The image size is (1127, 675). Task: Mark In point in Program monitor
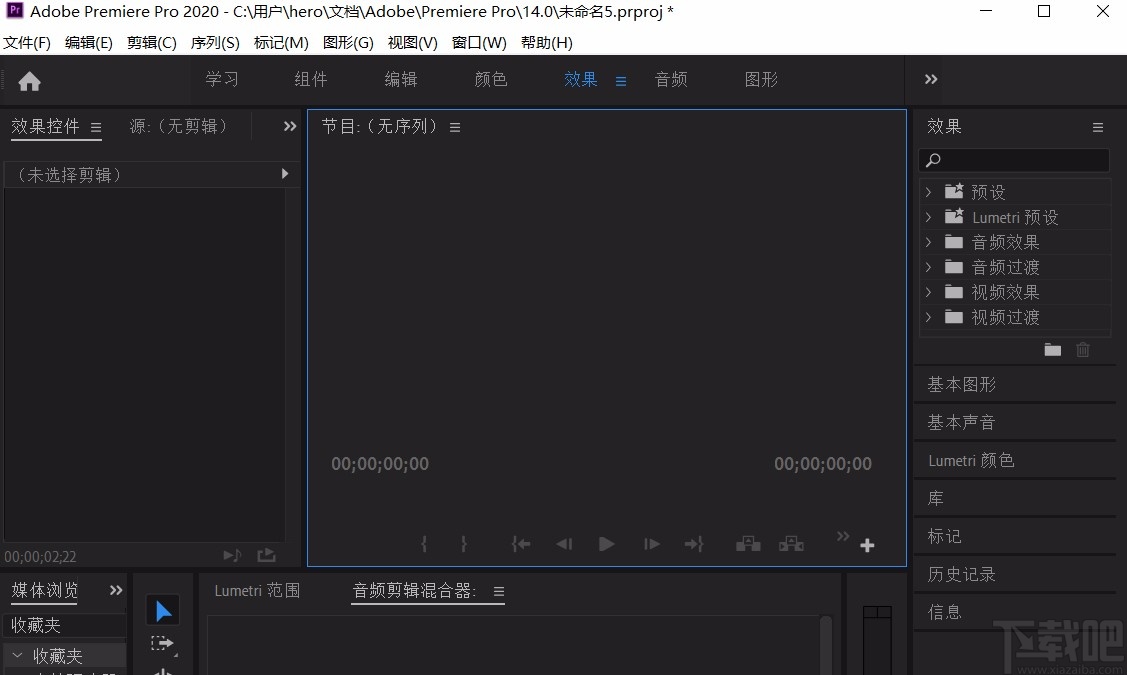click(424, 544)
